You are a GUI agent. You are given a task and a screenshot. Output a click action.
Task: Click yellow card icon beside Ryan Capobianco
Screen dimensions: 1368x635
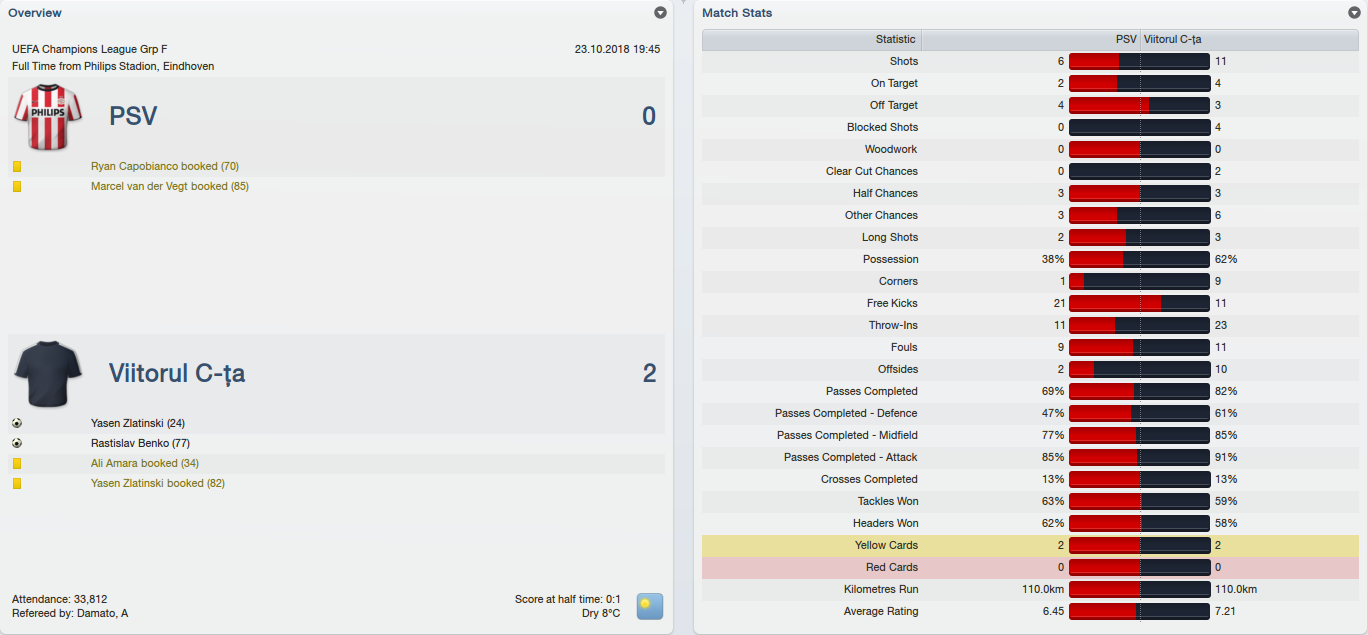pos(17,167)
